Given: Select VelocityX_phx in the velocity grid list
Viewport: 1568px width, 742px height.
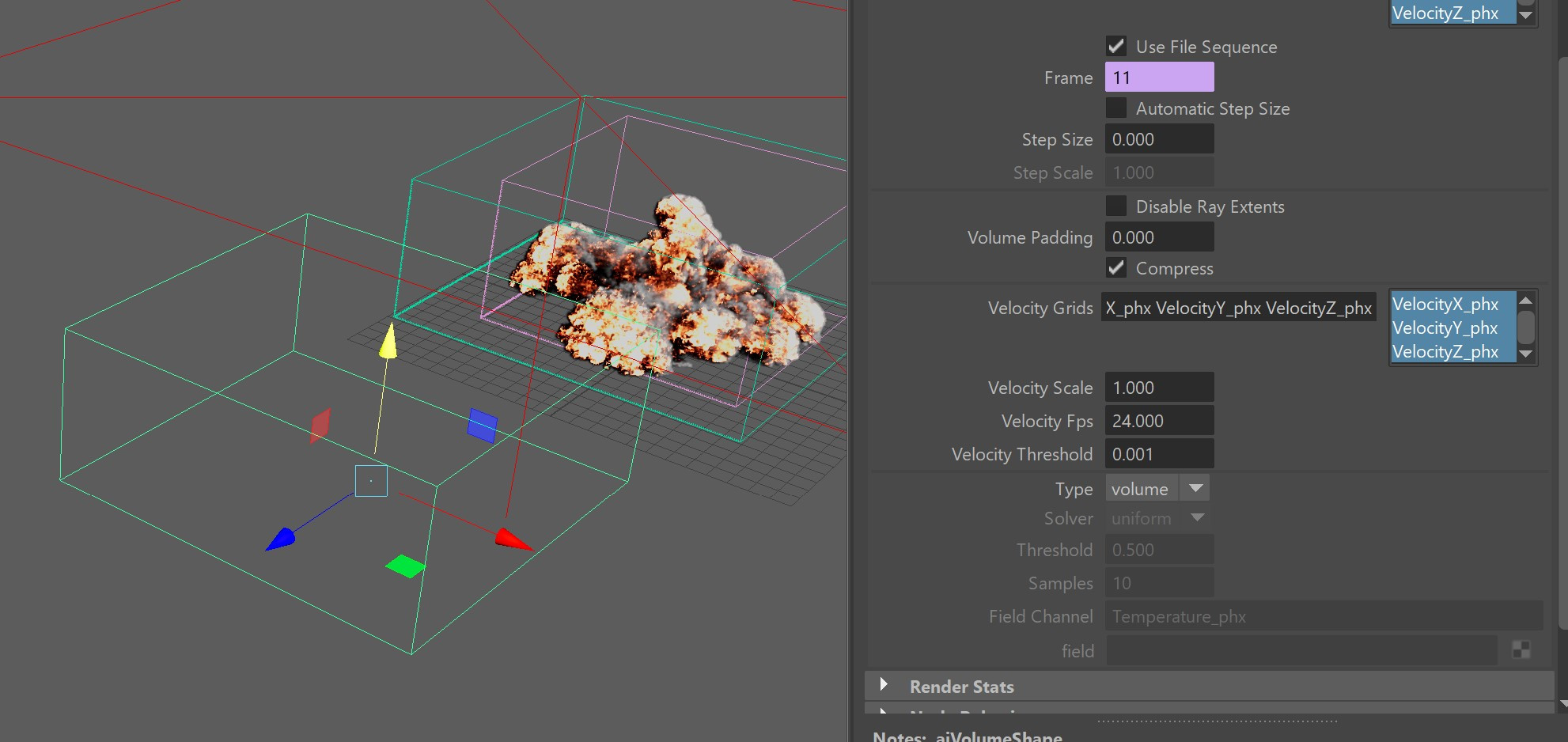Looking at the screenshot, I should click(x=1452, y=304).
